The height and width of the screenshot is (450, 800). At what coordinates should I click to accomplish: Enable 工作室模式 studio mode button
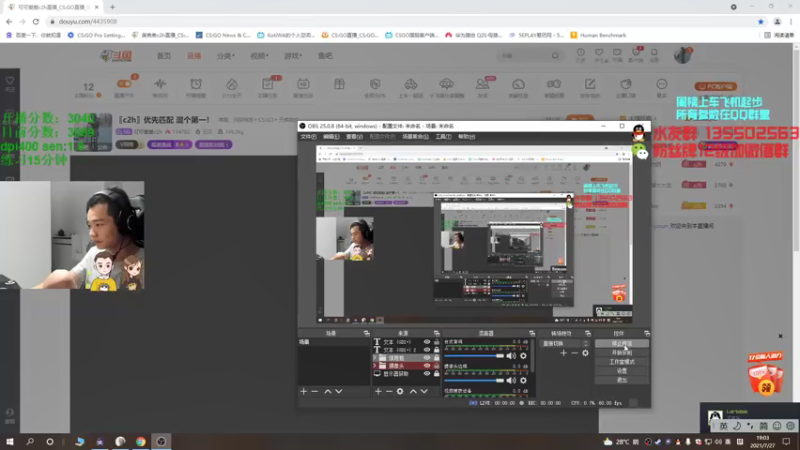click(x=622, y=362)
